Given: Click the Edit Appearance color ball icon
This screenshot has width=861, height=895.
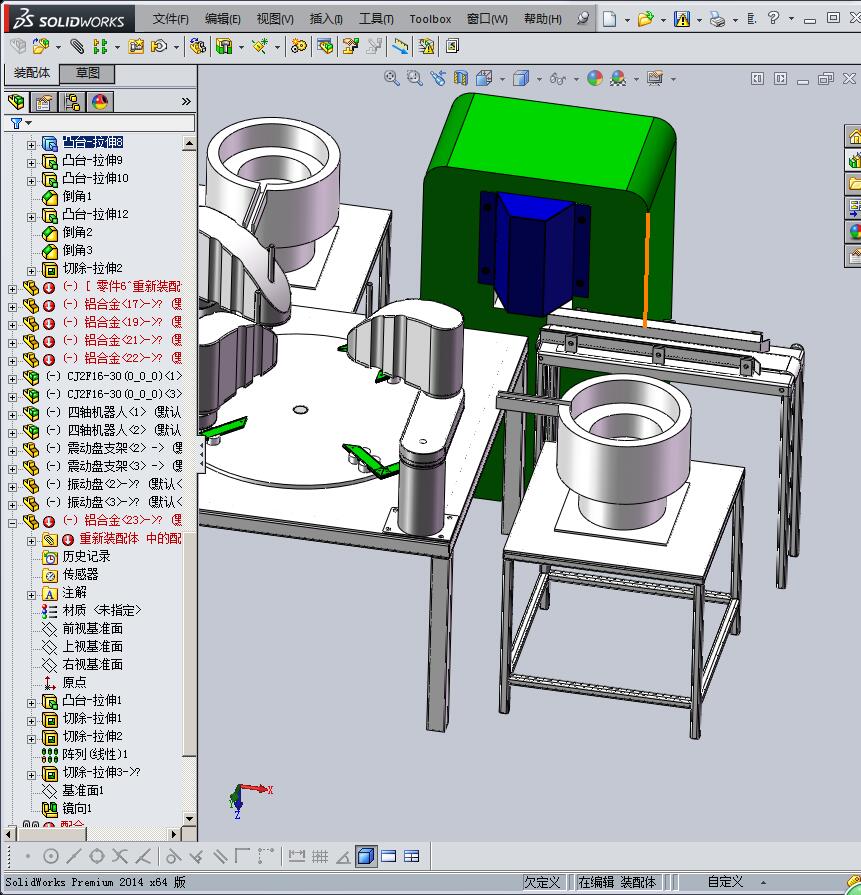Looking at the screenshot, I should pyautogui.click(x=595, y=78).
